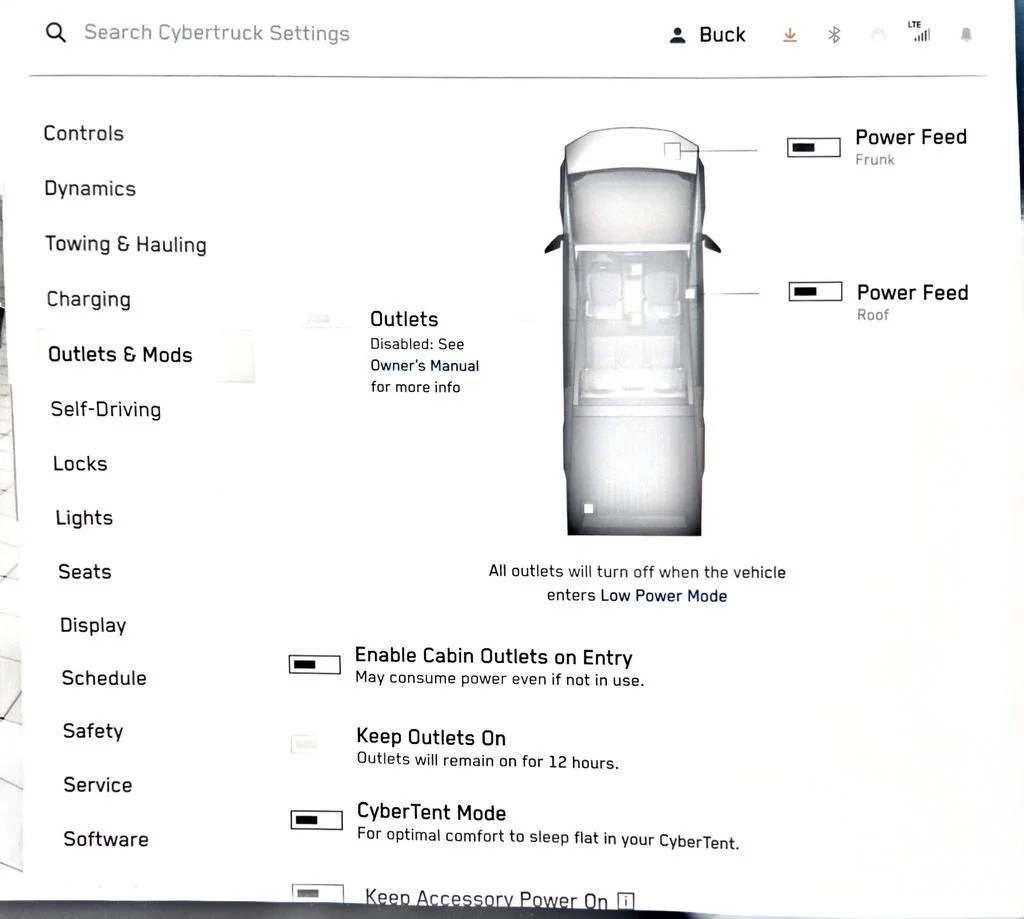1024x919 pixels.
Task: Click the CyberTent Mode description text
Action: (x=548, y=838)
